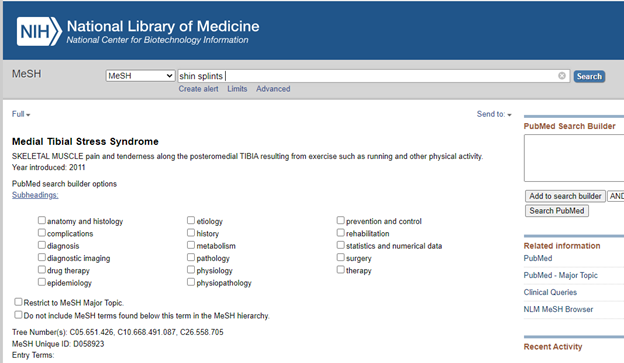Open the AND operator dropdown

pos(616,196)
